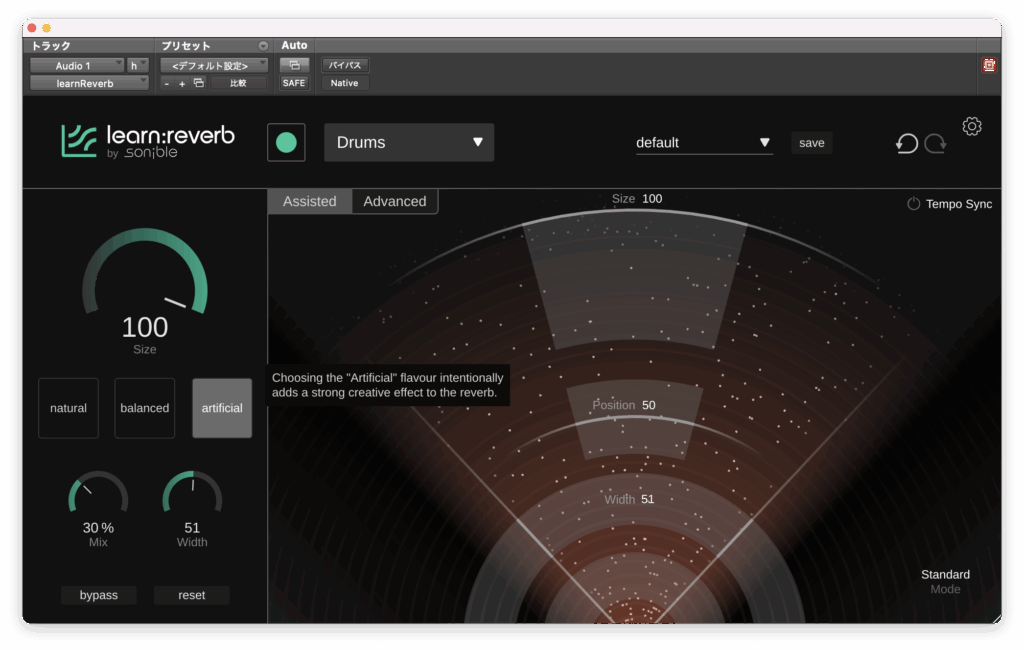Image resolution: width=1024 pixels, height=650 pixels.
Task: Click the minus previous preset button
Action: [x=167, y=84]
